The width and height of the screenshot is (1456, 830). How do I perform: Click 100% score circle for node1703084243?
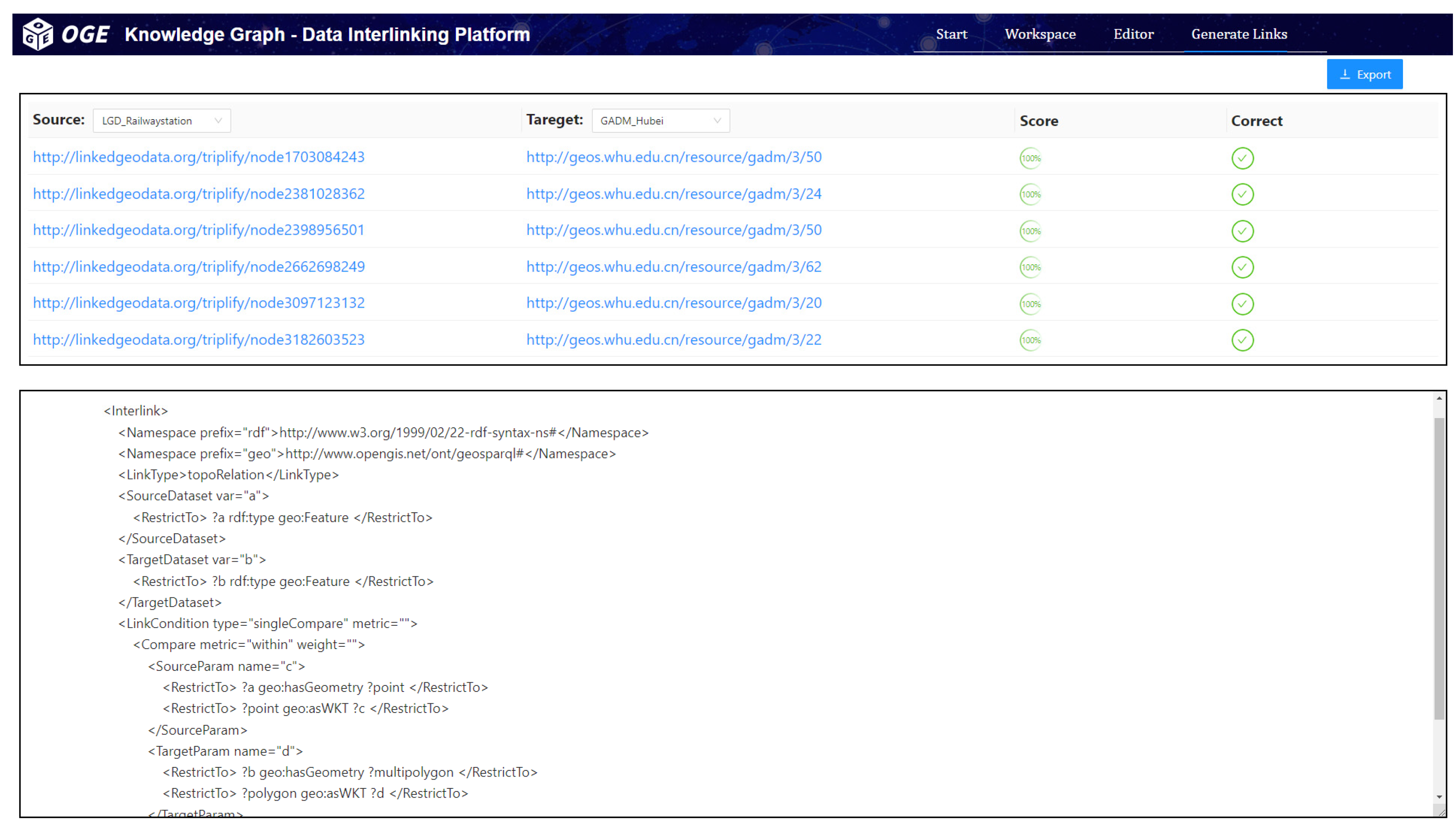pos(1030,158)
